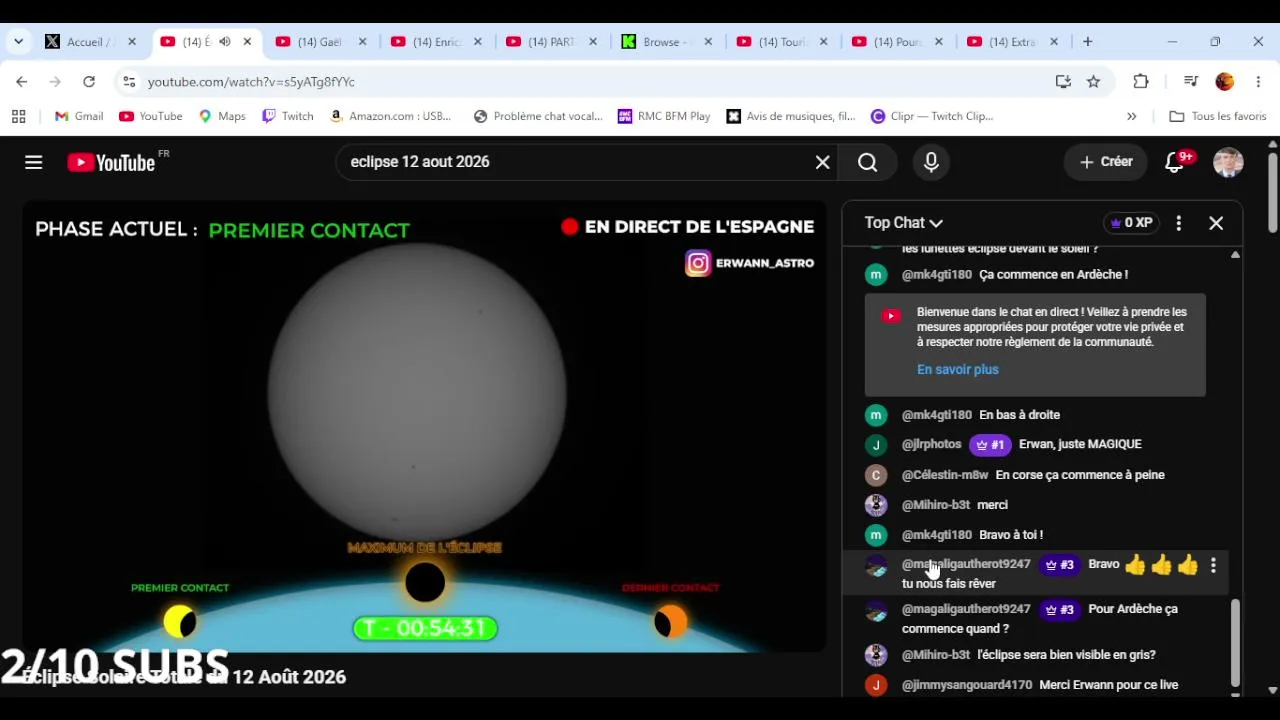Open the browser media controls
Viewport: 1280px width, 720px height.
coord(1191,82)
